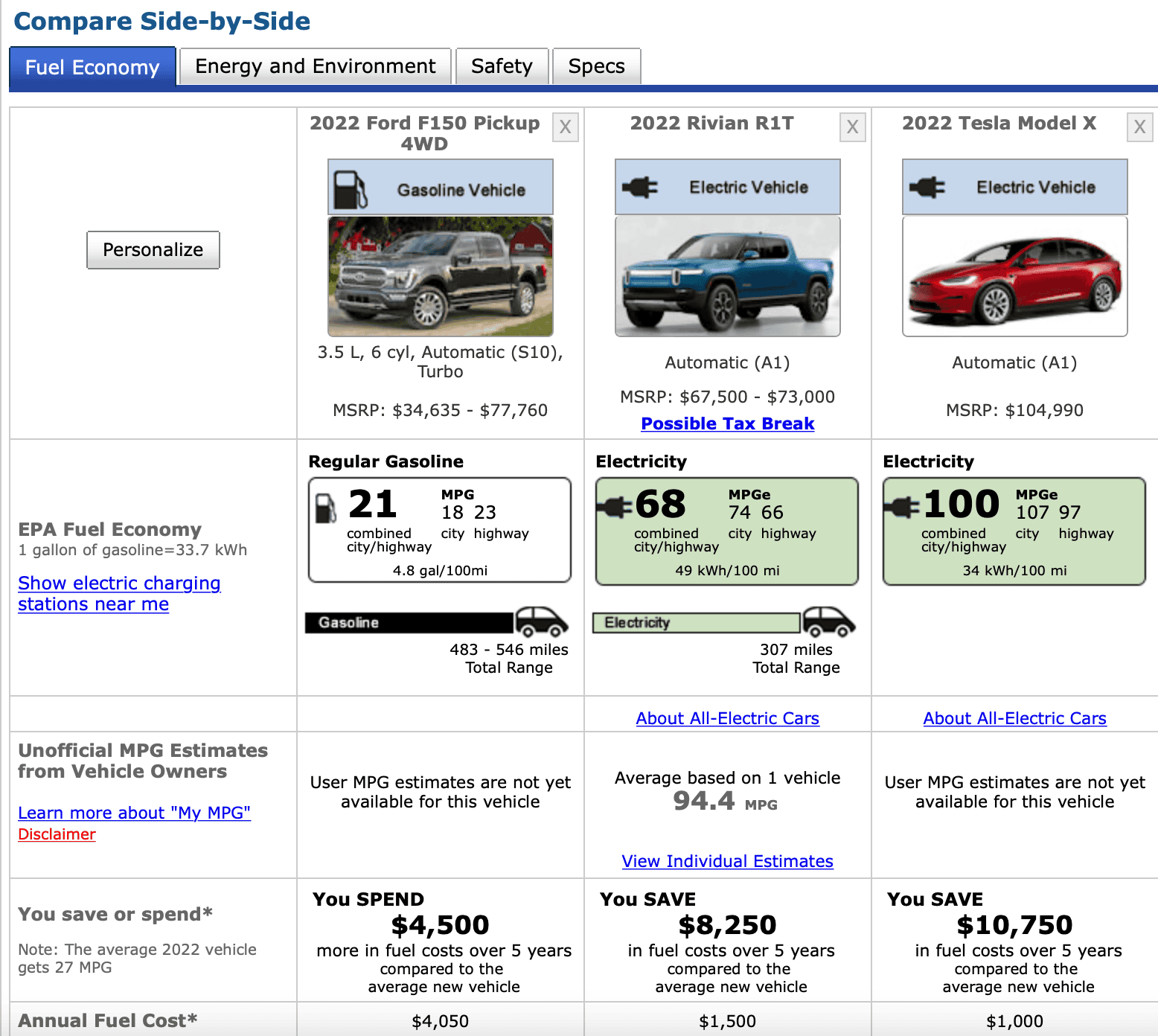Viewport: 1158px width, 1036px height.
Task: Select the Specs tab
Action: click(x=596, y=66)
